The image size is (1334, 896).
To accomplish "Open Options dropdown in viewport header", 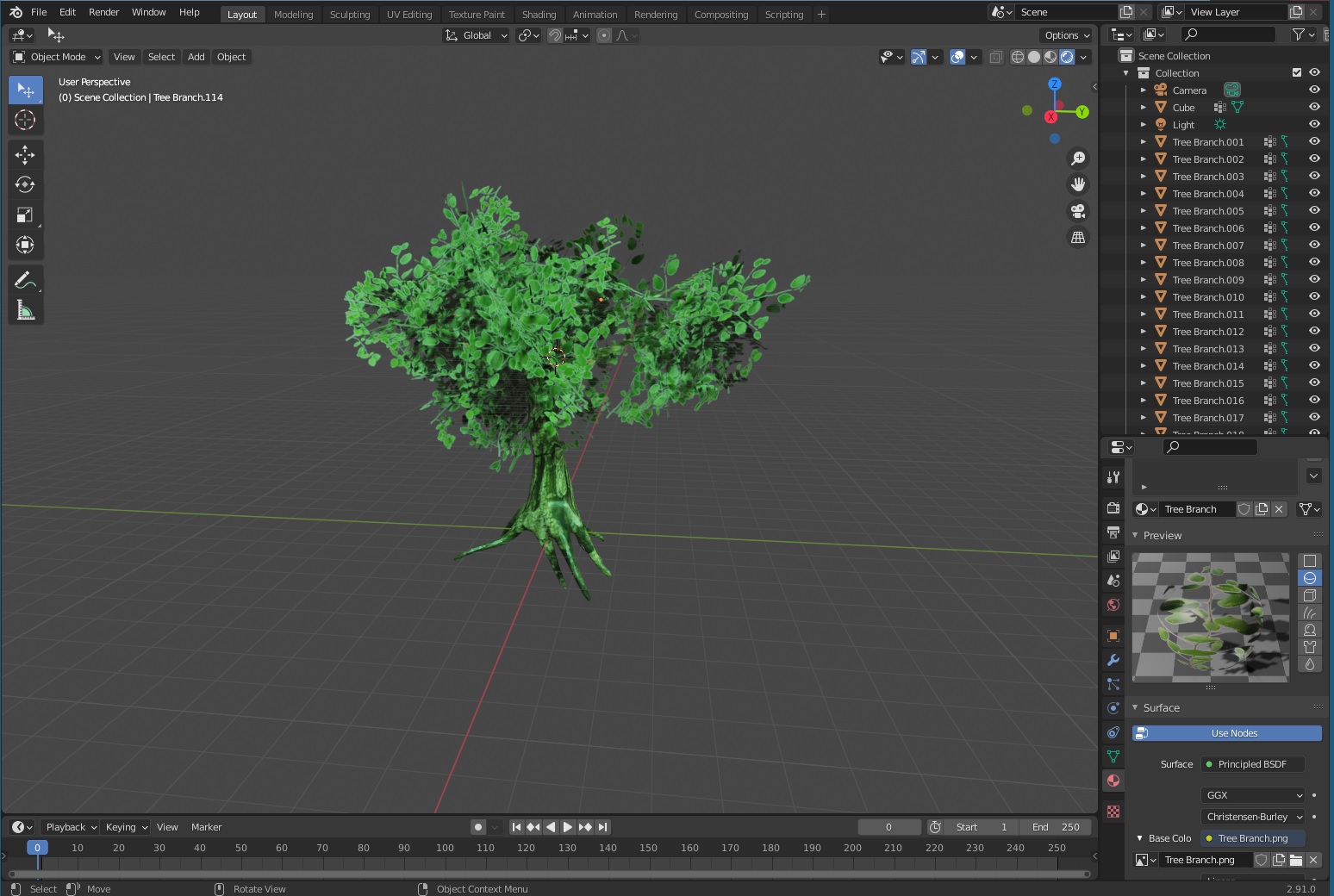I will click(x=1068, y=35).
